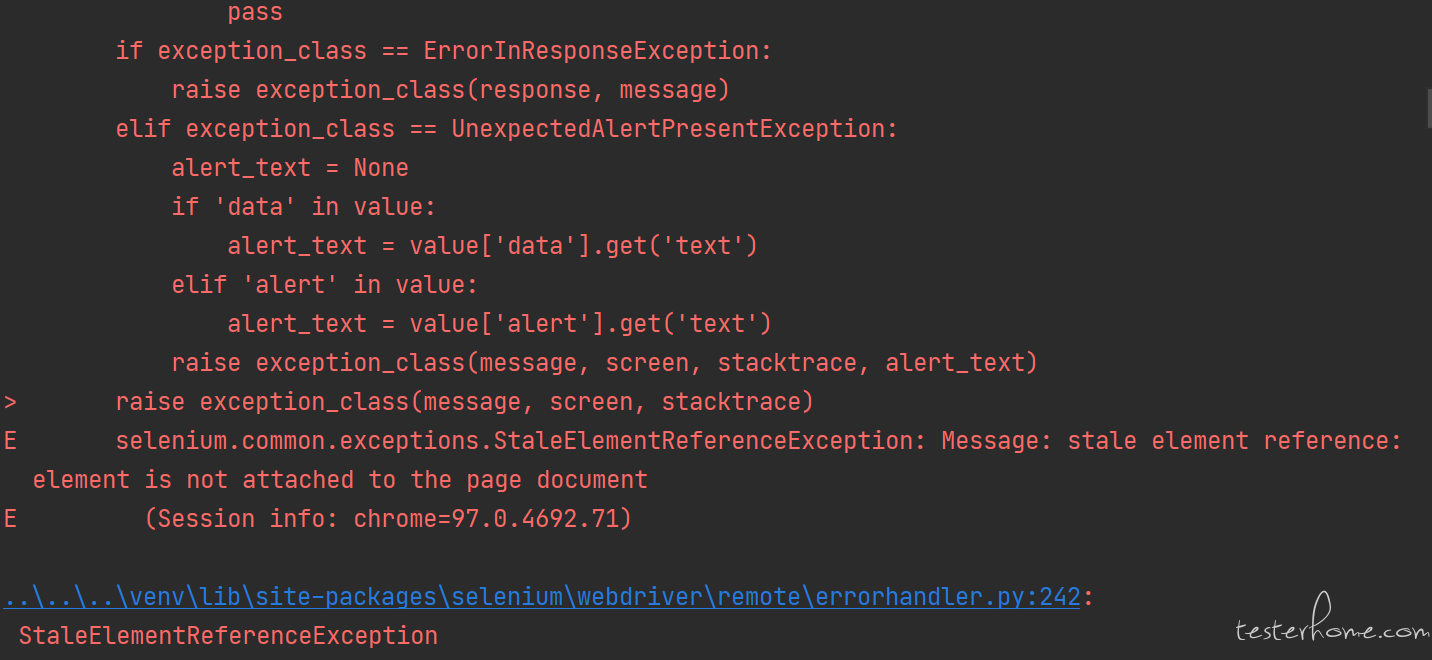Click the second 'E' marker before Session info
Image resolution: width=1432 pixels, height=660 pixels.
(10, 519)
